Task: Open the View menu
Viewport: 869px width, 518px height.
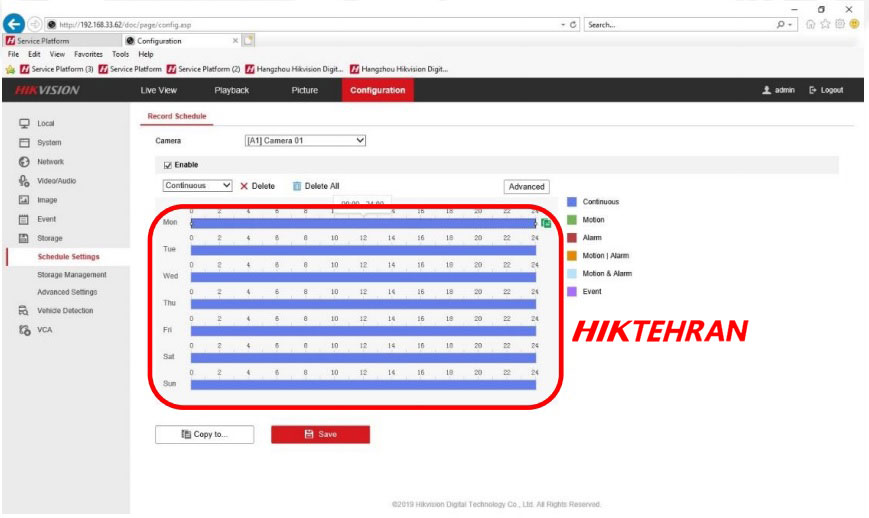Action: tap(57, 54)
